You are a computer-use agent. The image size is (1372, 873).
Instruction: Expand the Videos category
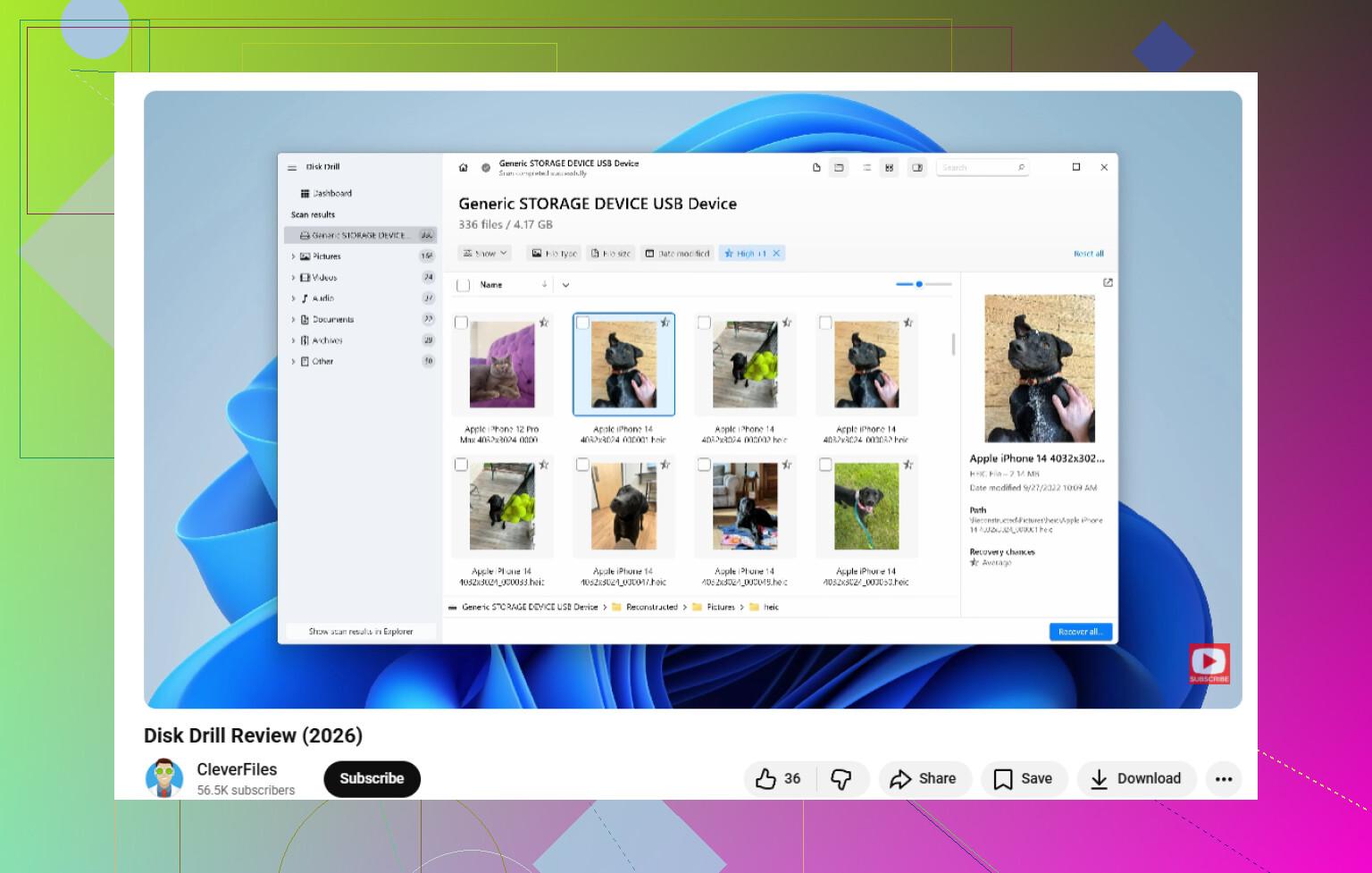293,278
